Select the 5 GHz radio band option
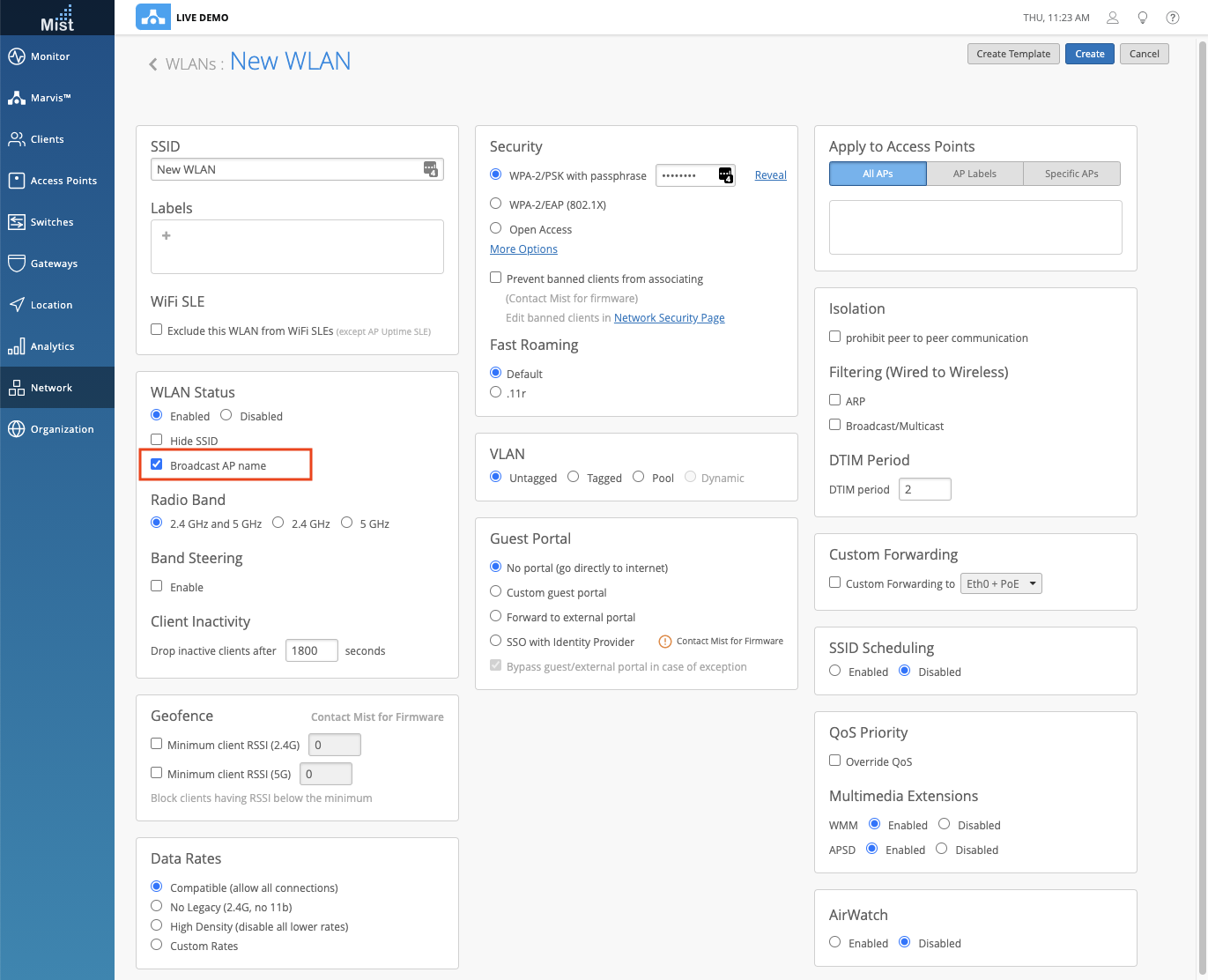 click(x=347, y=523)
